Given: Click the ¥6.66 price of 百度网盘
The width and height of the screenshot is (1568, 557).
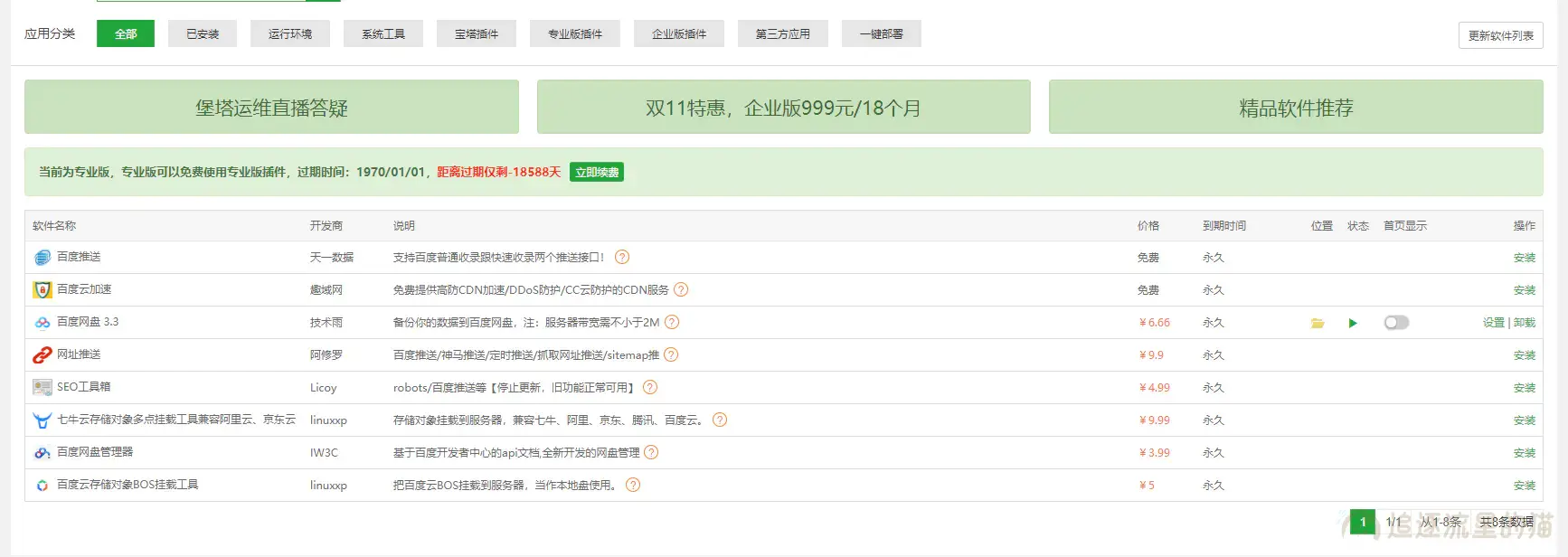Looking at the screenshot, I should point(1155,323).
